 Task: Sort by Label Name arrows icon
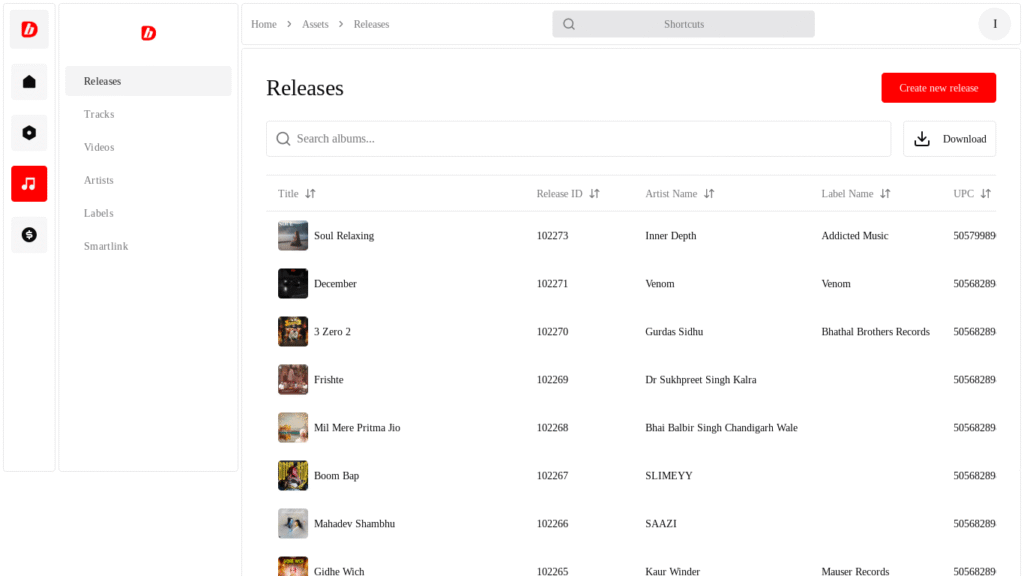[x=885, y=193]
